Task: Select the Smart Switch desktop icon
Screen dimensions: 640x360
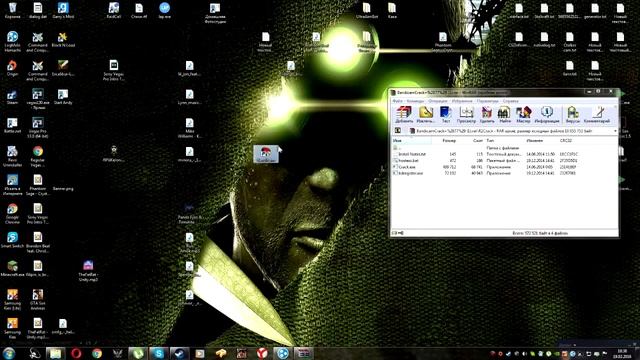Action: (x=12, y=240)
